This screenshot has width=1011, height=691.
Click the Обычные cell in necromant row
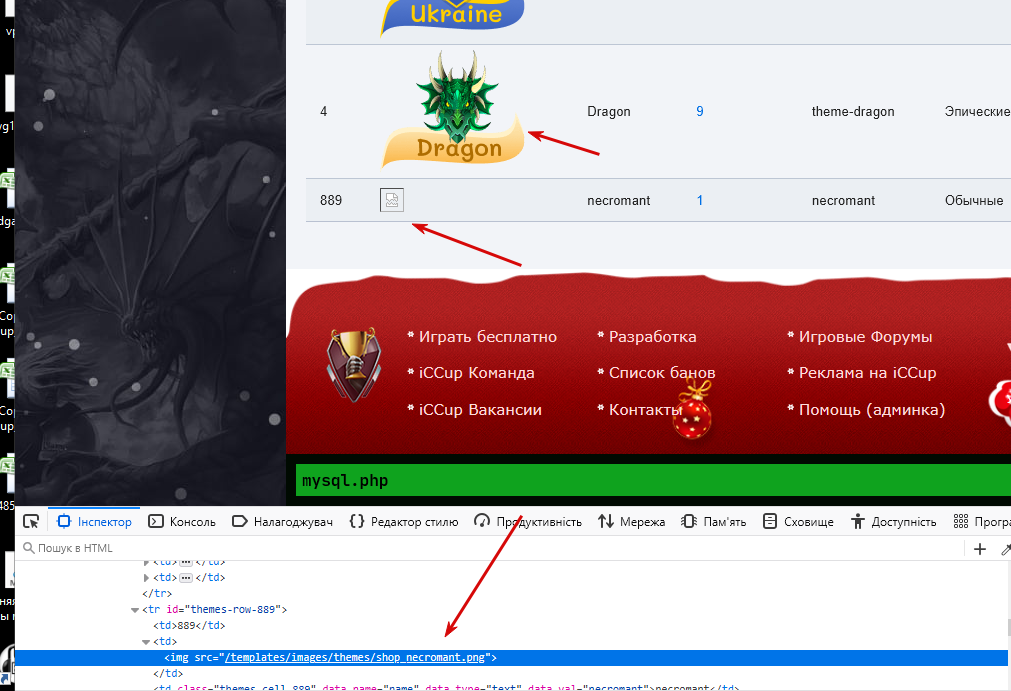[x=974, y=200]
